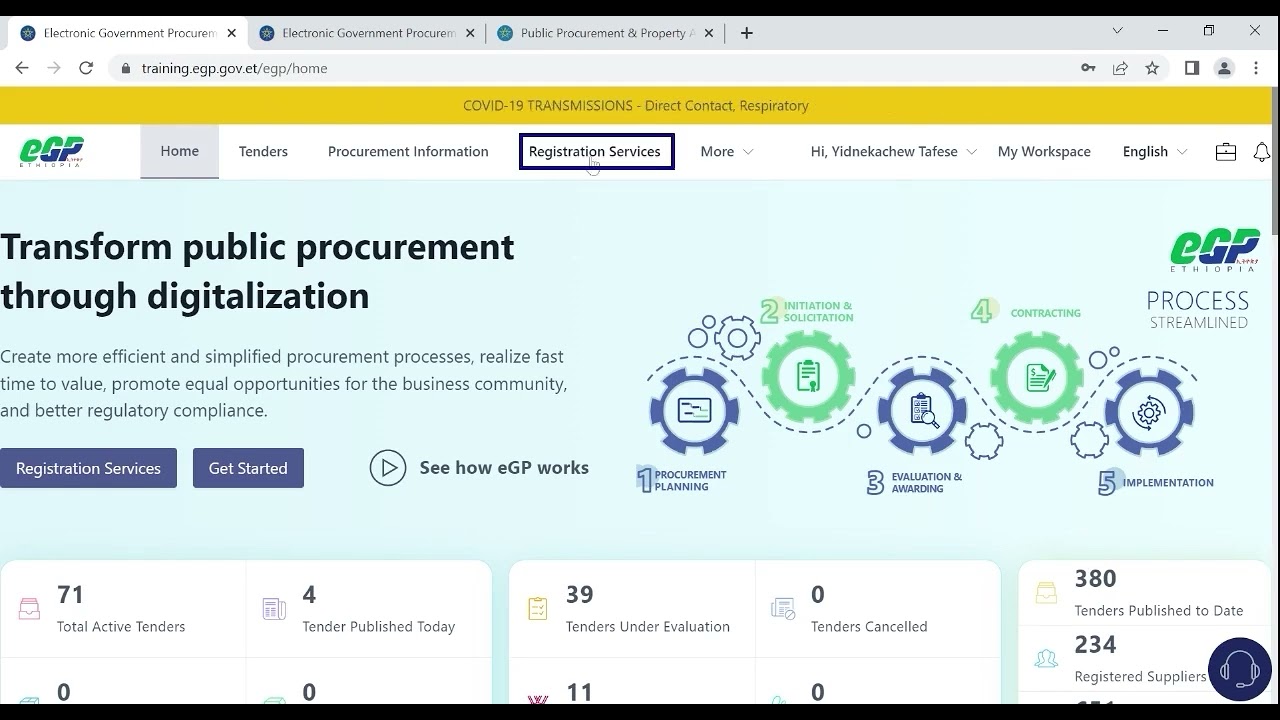Screen dimensions: 1280x720
Task: Click the 'Tenders Published to Date' label
Action: pyautogui.click(x=1159, y=611)
